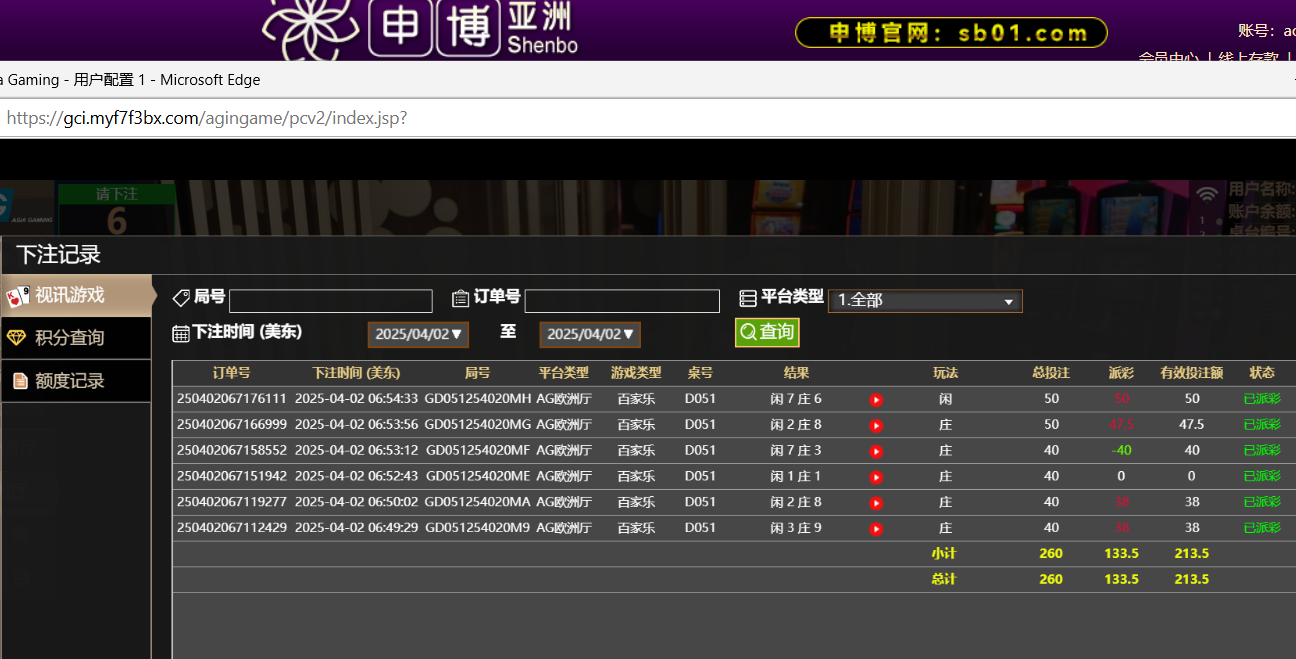
Task: Play video replay for round GD051254020MA
Action: click(876, 503)
